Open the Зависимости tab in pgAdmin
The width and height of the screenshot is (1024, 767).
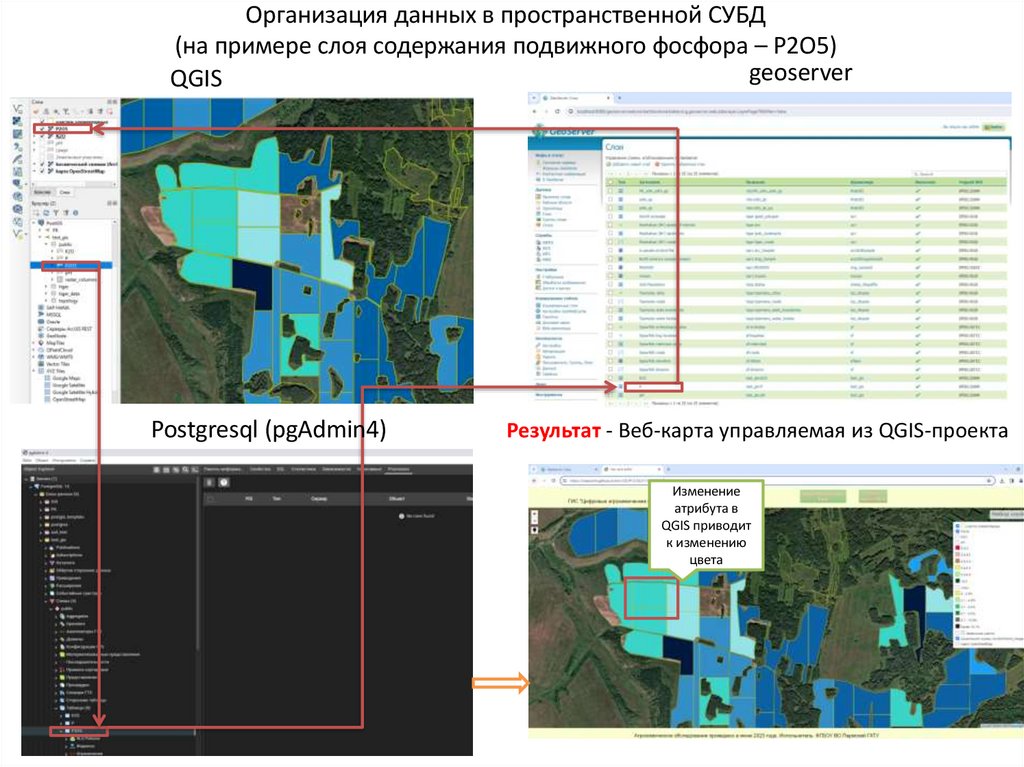pos(336,469)
